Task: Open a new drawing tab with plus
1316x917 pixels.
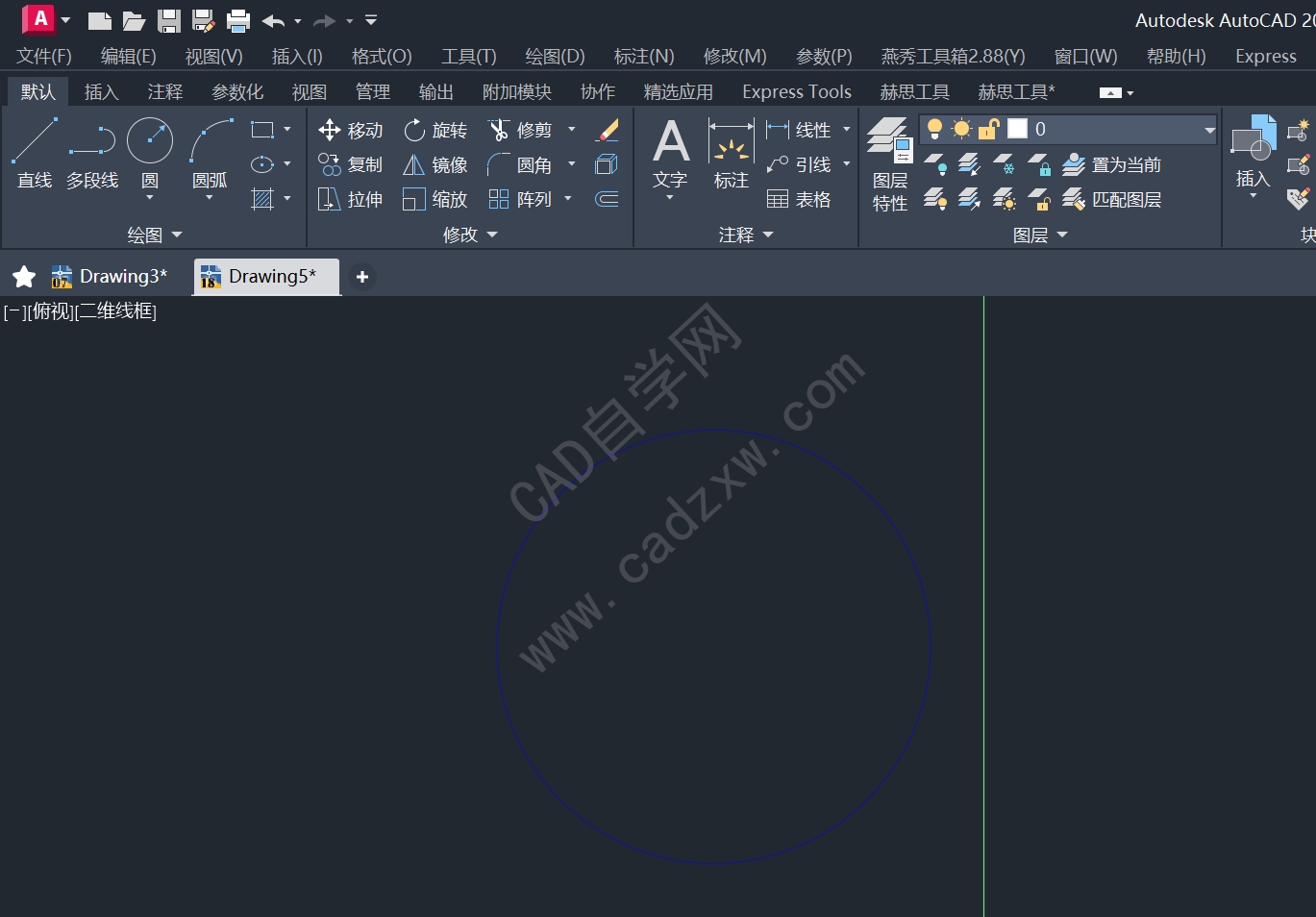Action: coord(362,277)
